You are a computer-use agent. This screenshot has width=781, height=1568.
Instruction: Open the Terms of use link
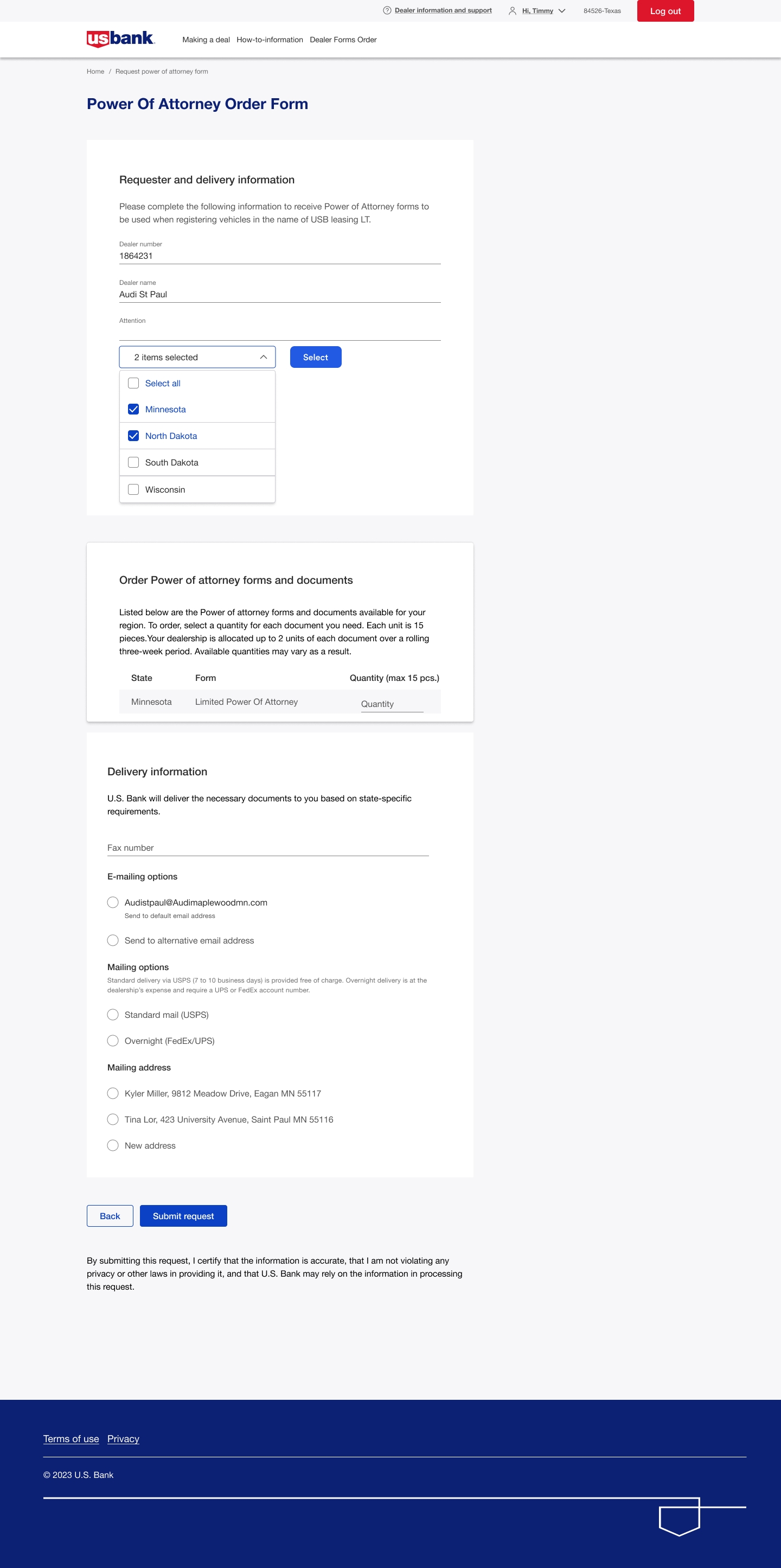(x=71, y=1439)
